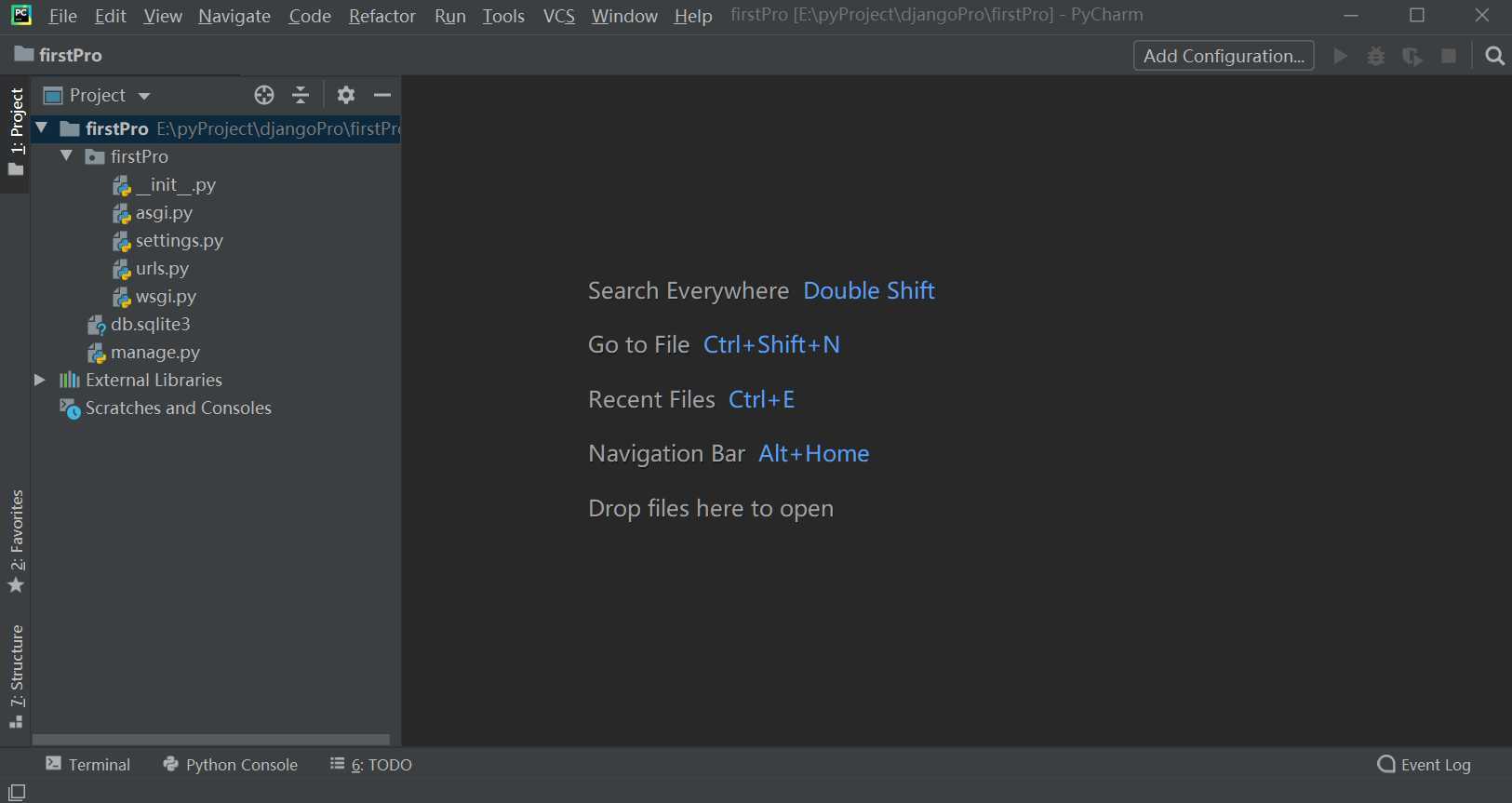1512x803 pixels.
Task: Click the Collapse All icon in Project panel
Action: pos(301,95)
